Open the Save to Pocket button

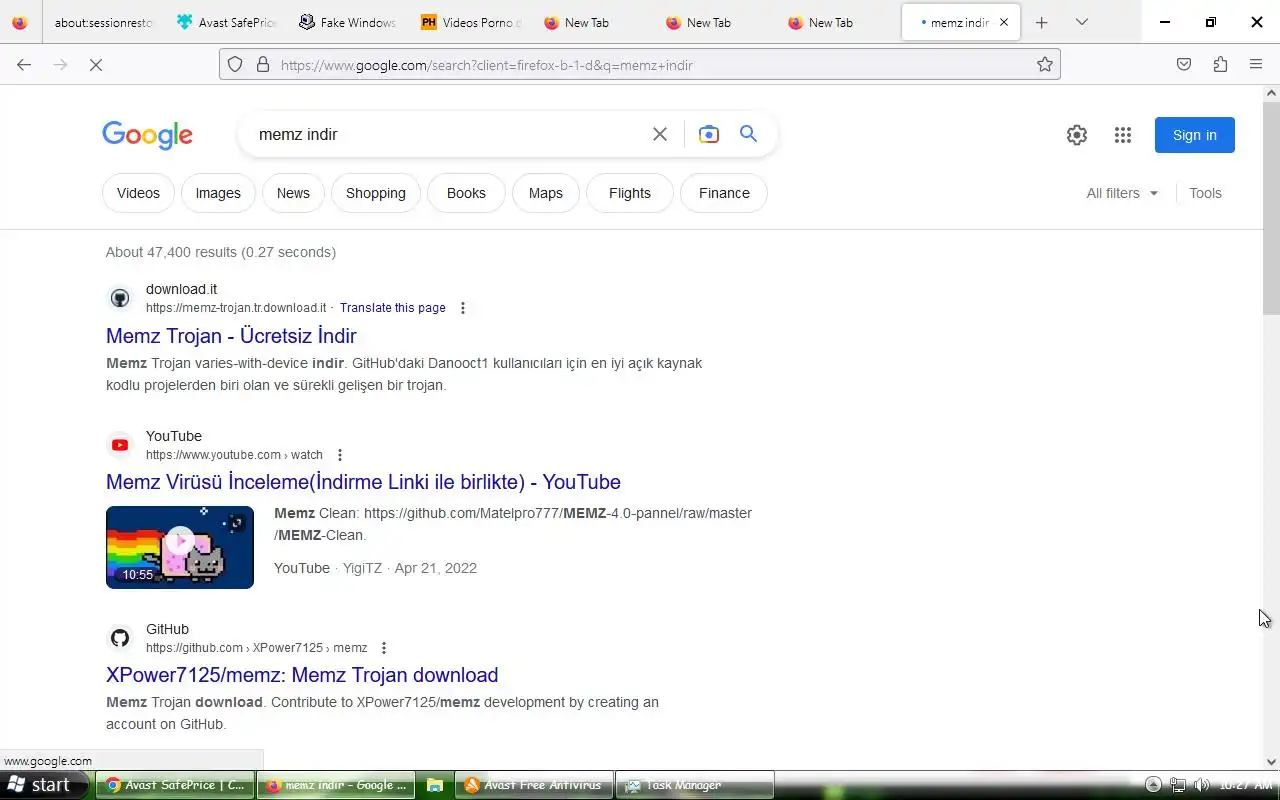(1184, 65)
